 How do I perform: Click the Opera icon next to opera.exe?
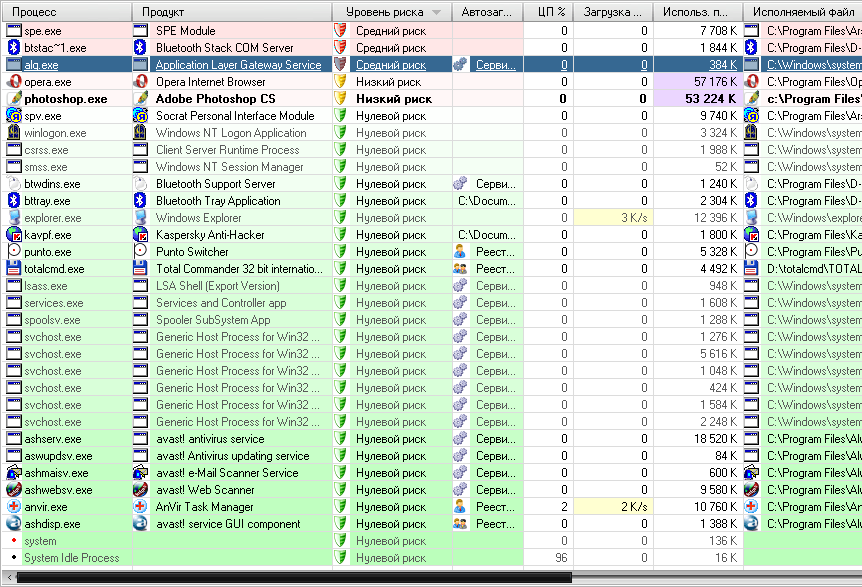coord(13,82)
